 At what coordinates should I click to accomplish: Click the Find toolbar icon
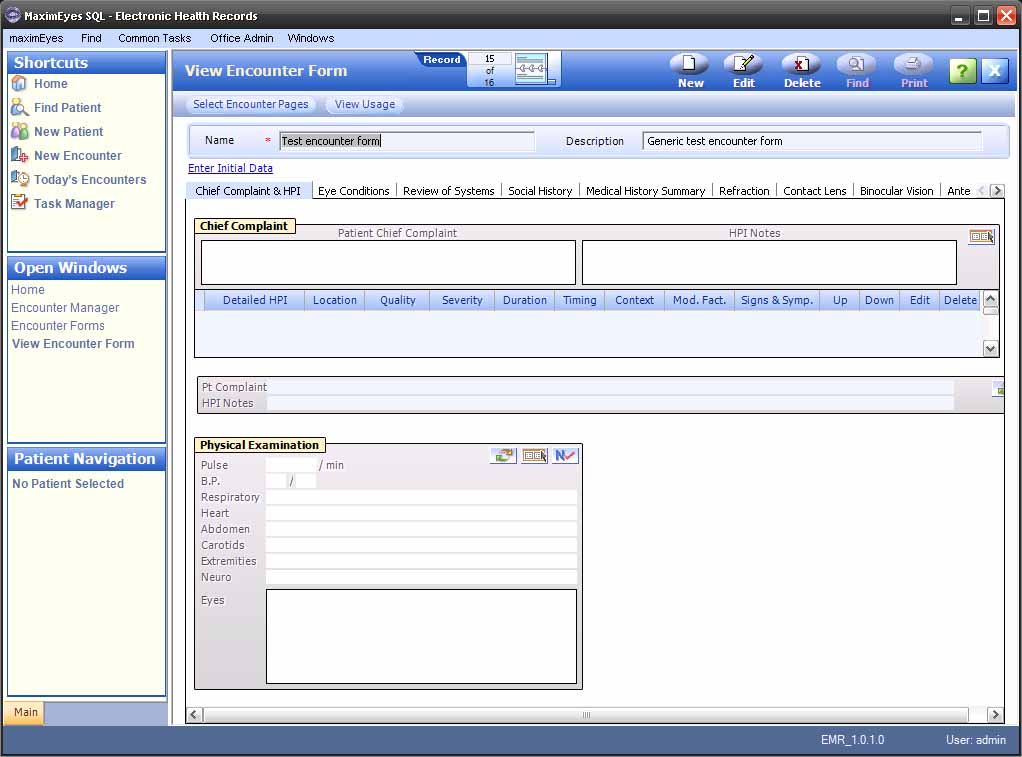pyautogui.click(x=856, y=65)
